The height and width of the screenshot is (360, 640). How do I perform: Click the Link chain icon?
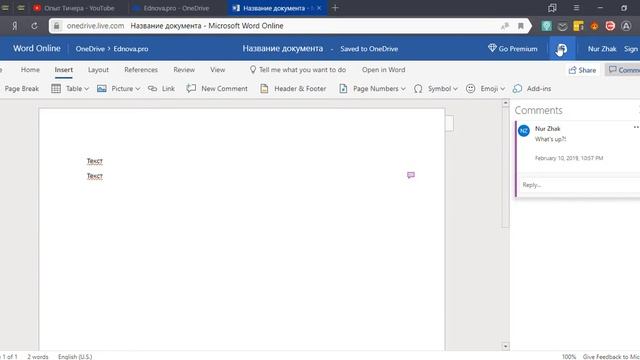(152, 89)
